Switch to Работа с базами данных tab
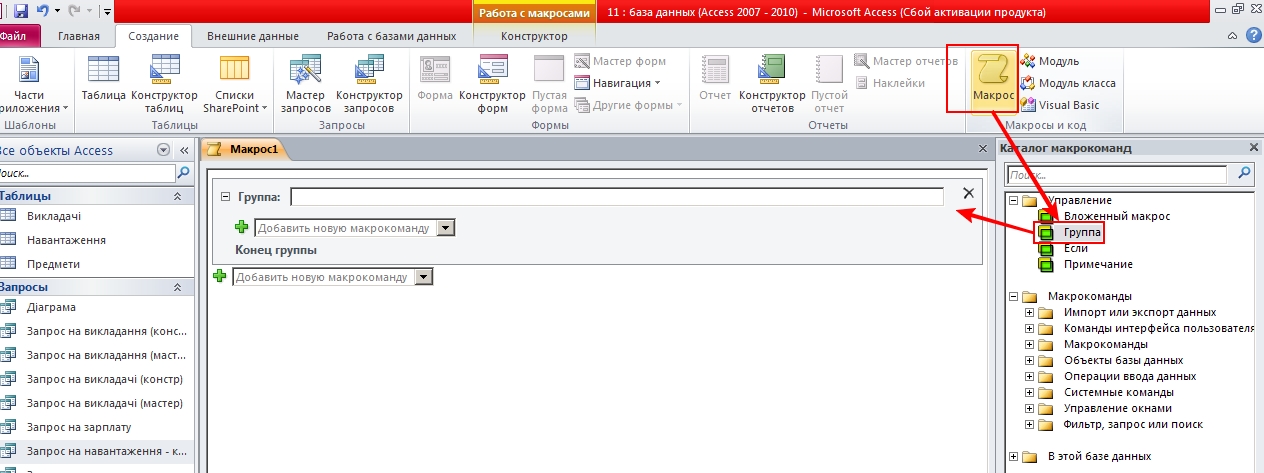 [392, 36]
